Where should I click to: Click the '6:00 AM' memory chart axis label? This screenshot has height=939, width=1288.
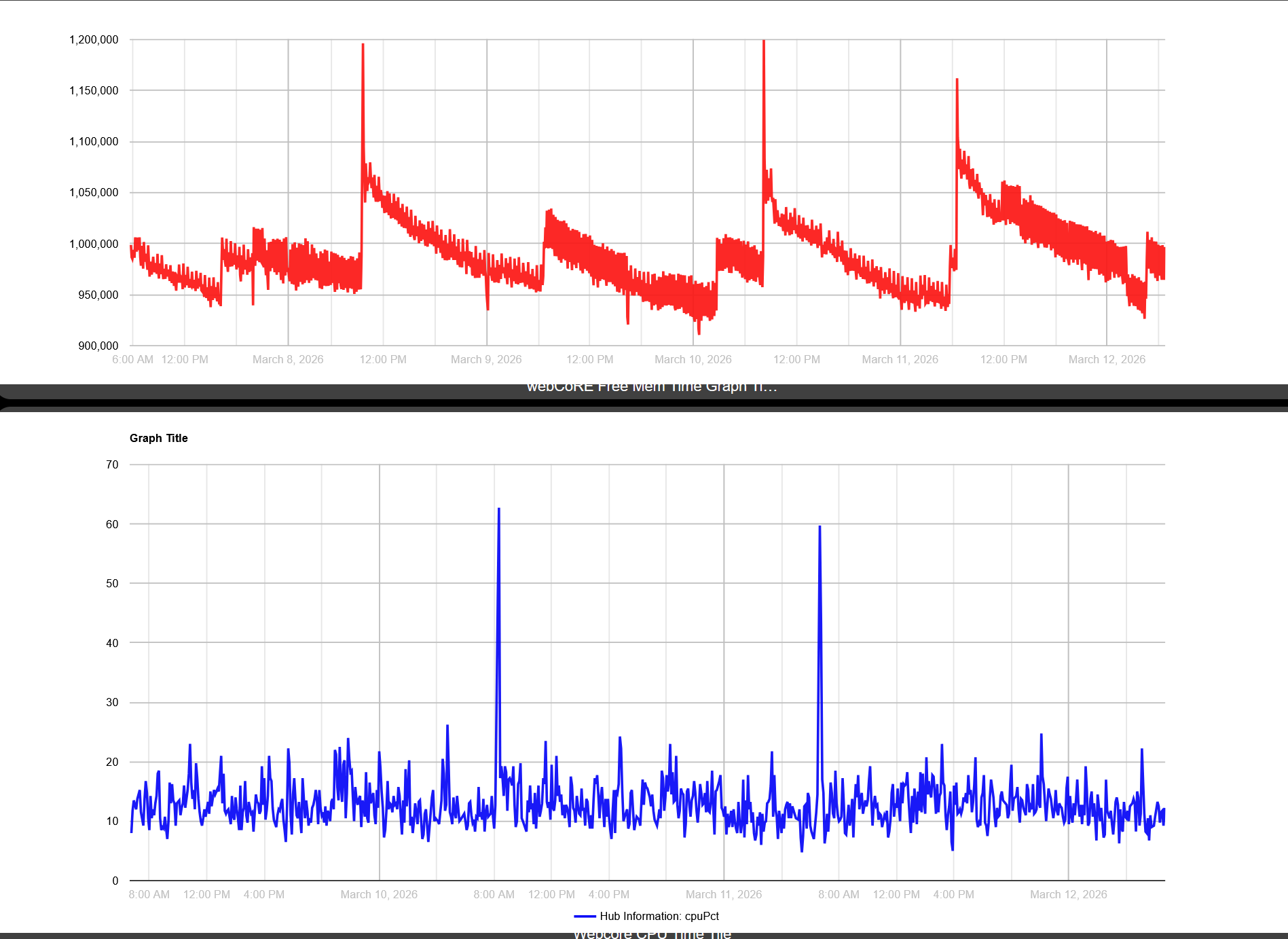pyautogui.click(x=132, y=359)
